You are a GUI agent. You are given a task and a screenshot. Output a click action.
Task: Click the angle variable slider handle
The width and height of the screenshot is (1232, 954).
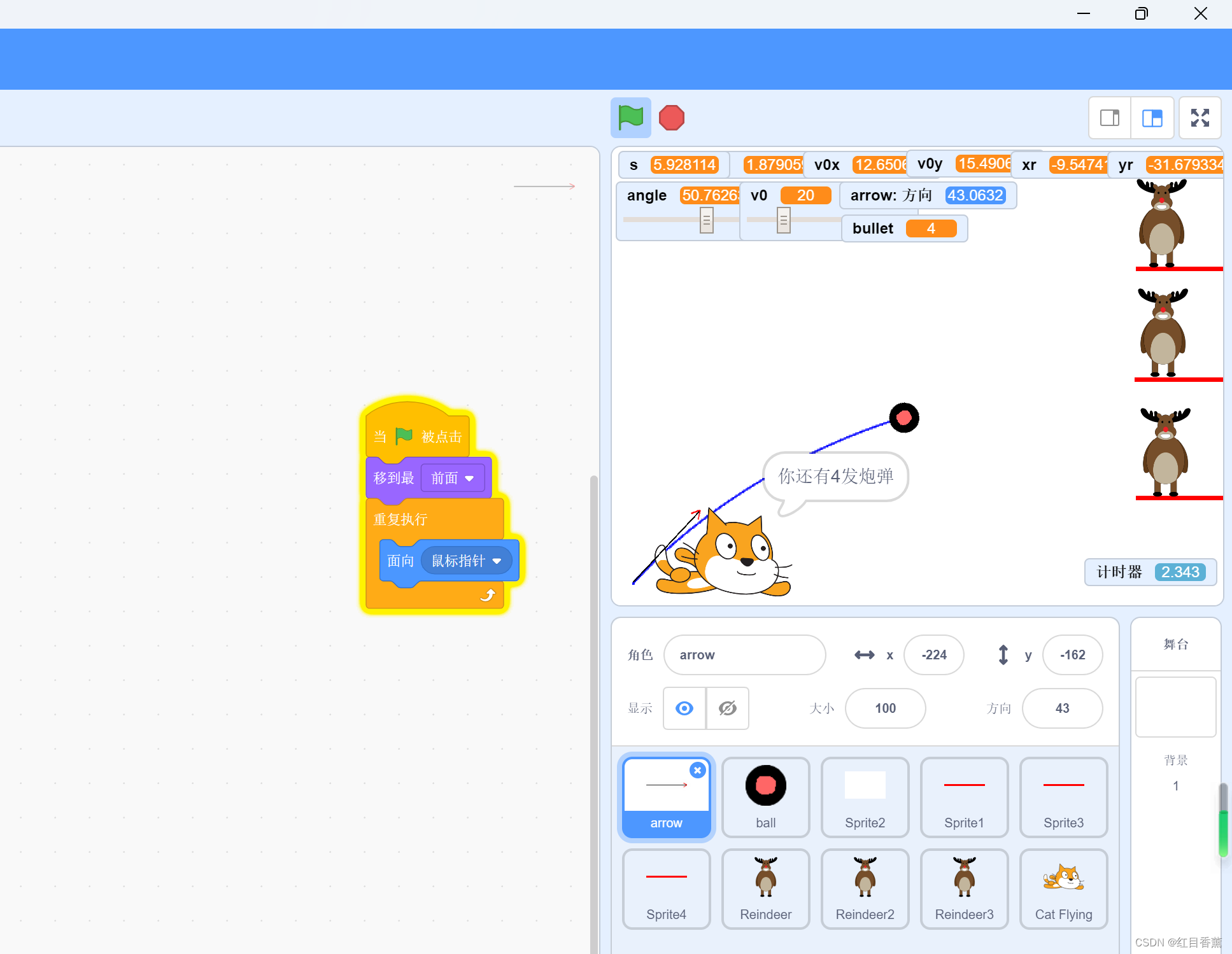pyautogui.click(x=706, y=220)
